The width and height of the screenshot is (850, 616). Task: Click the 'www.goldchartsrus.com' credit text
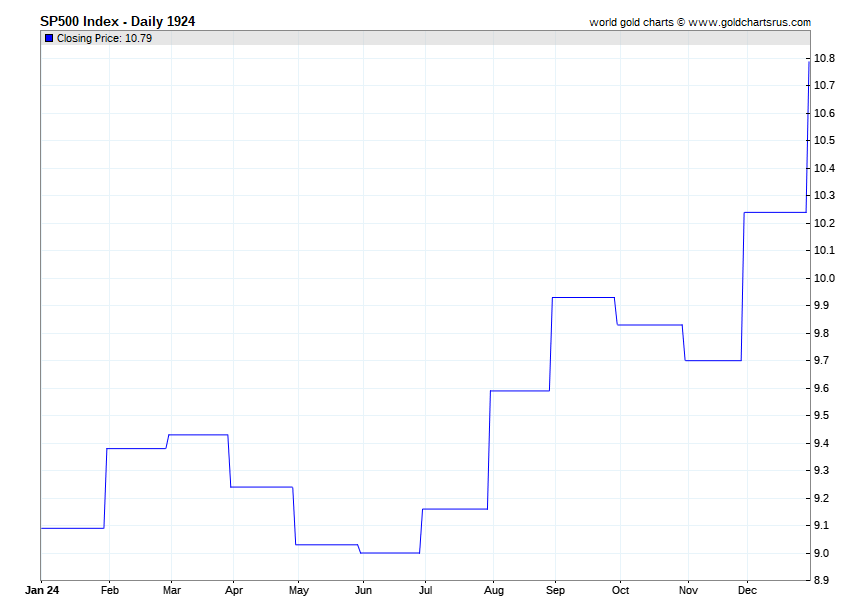[x=750, y=22]
